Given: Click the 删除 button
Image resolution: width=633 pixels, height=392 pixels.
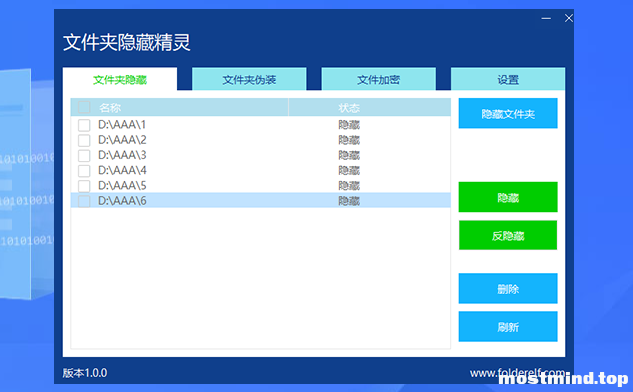Looking at the screenshot, I should pyautogui.click(x=508, y=288).
